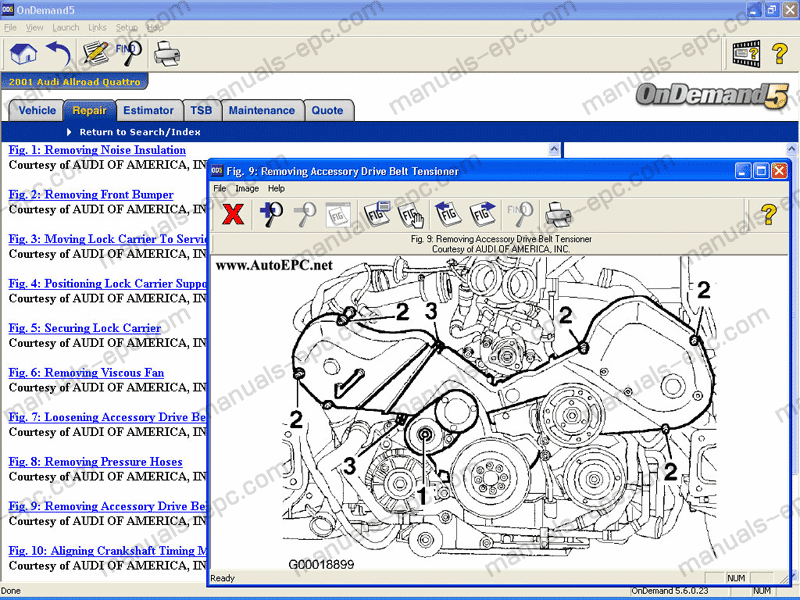Open the figure window File menu
The width and height of the screenshot is (800, 600).
coord(219,188)
